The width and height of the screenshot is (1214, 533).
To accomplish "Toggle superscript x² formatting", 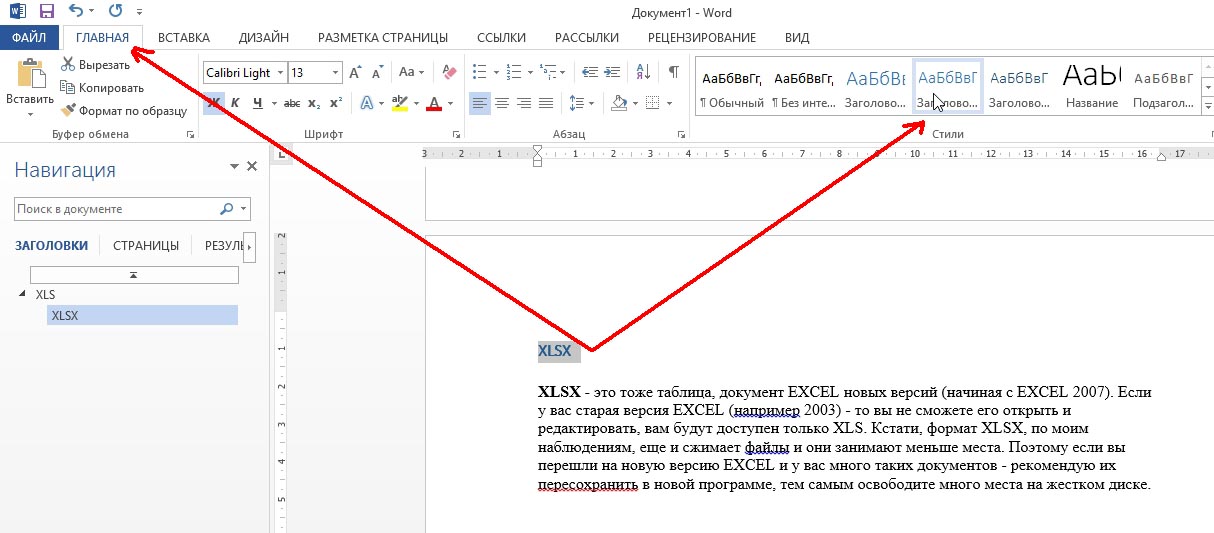I will [x=336, y=103].
